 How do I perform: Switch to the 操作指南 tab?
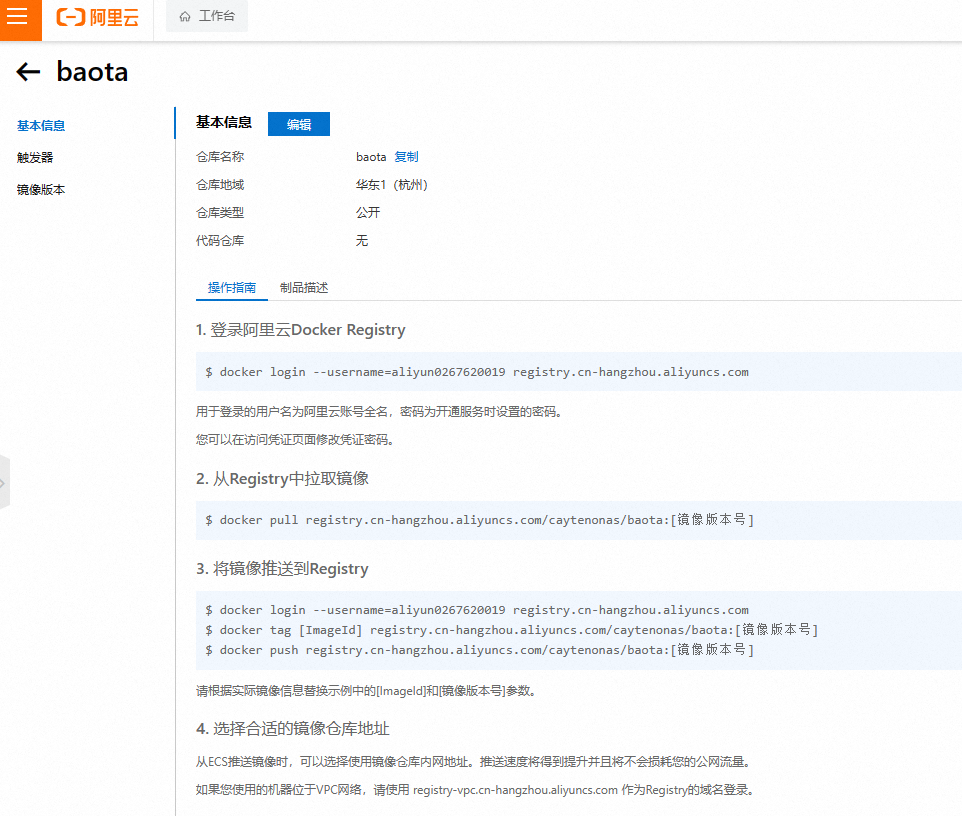click(231, 288)
